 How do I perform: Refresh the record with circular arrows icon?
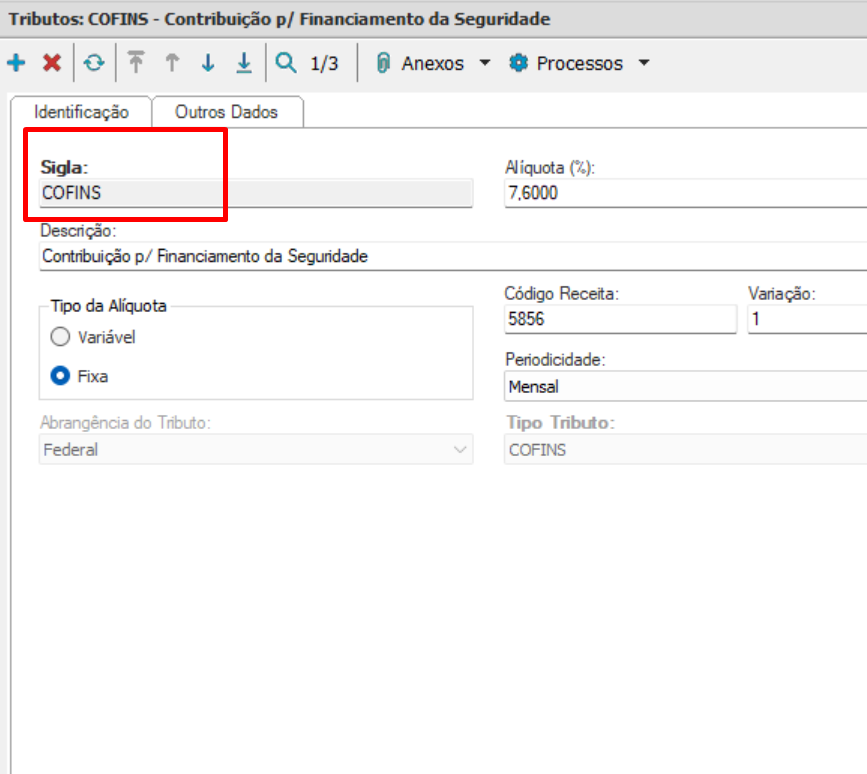[94, 62]
